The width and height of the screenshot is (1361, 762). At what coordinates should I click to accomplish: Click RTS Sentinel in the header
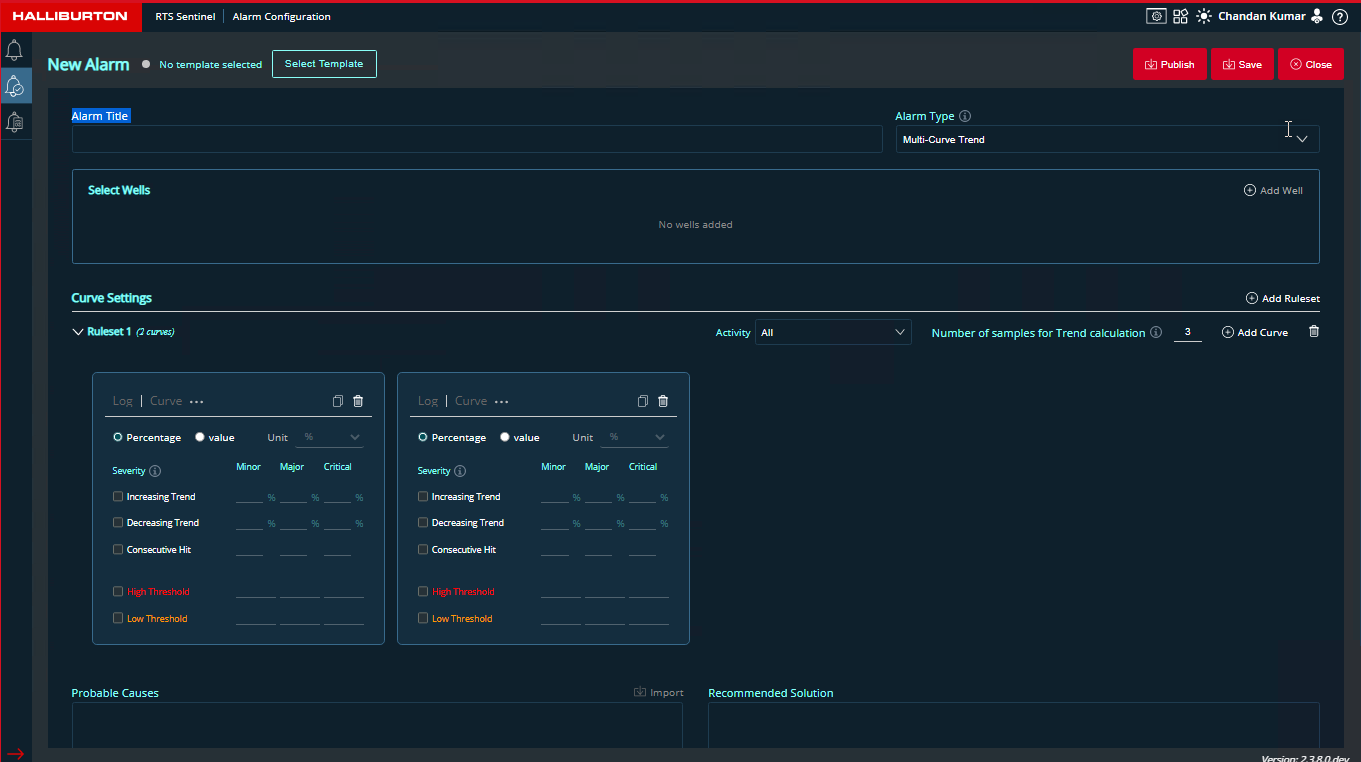point(185,17)
